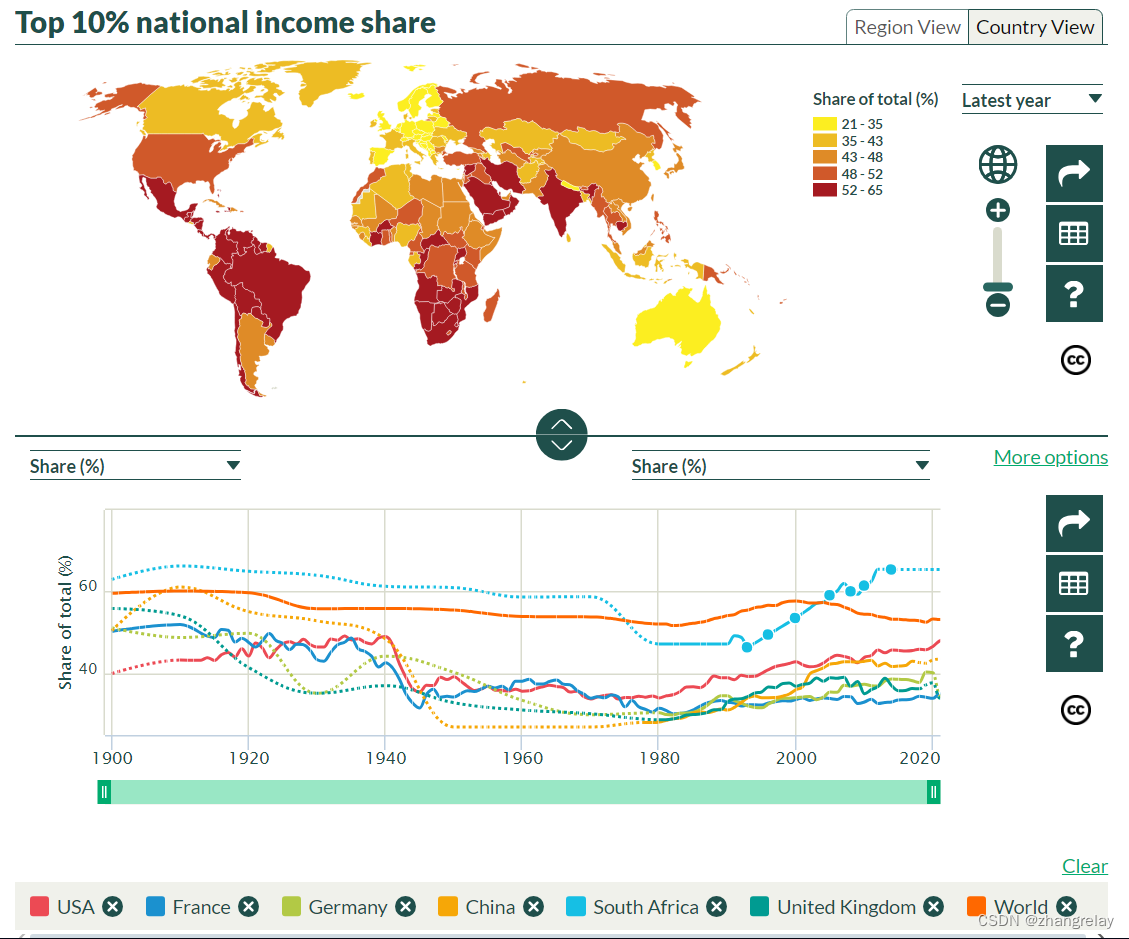Click the China orange legend square
Image resolution: width=1129 pixels, height=939 pixels.
tap(448, 906)
